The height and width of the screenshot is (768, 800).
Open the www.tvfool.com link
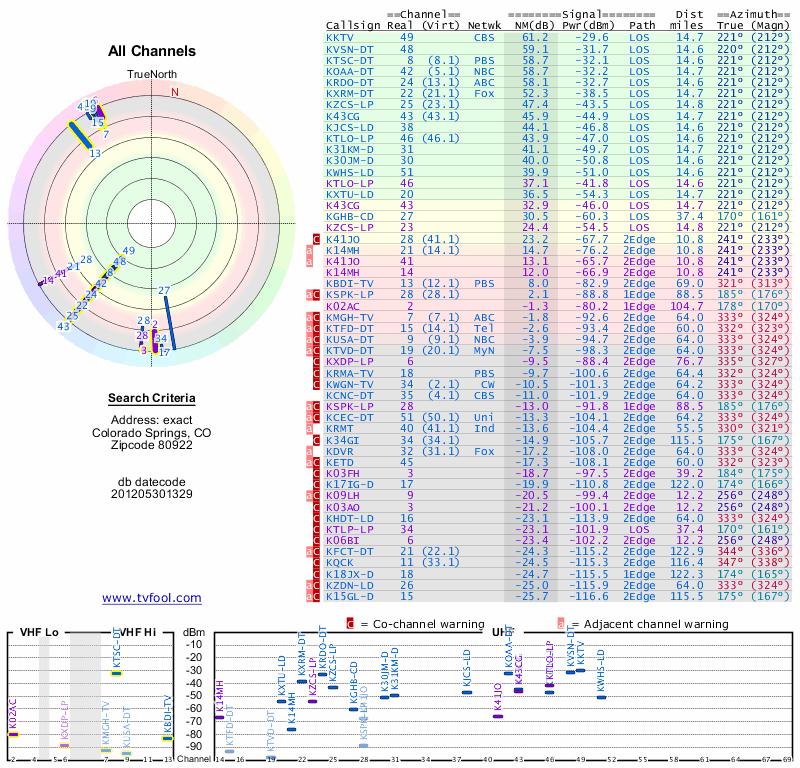[x=151, y=598]
